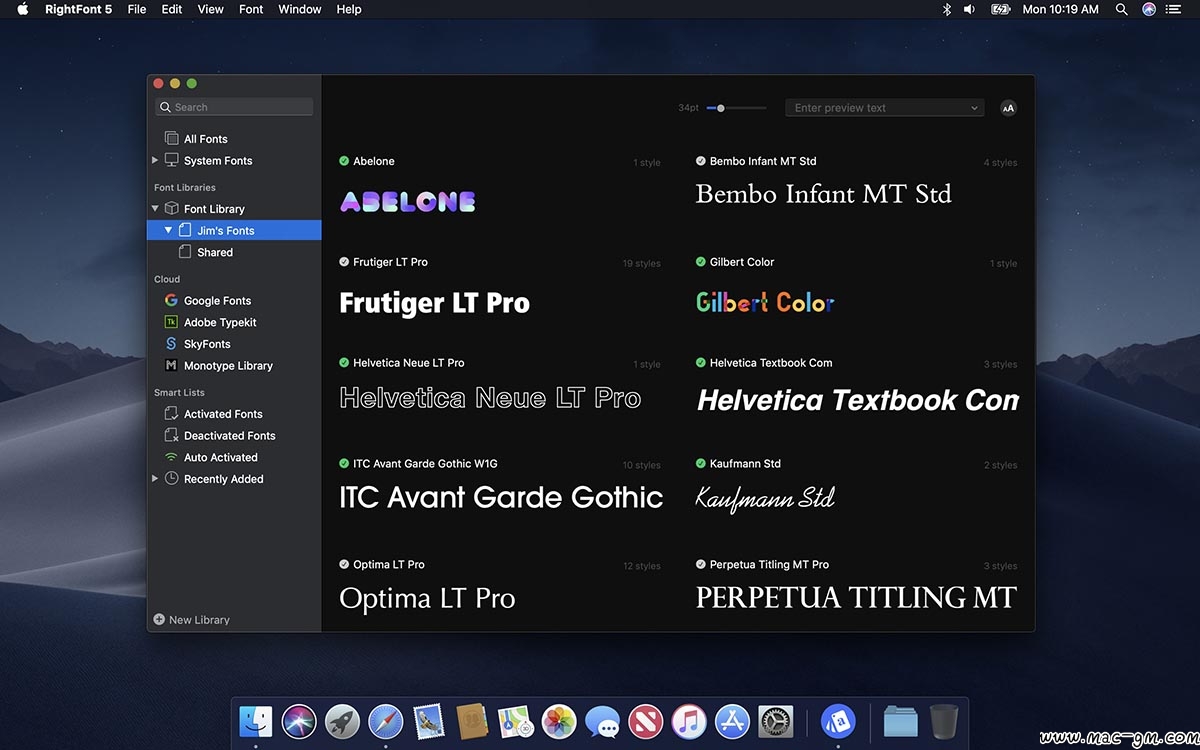Viewport: 1200px width, 750px height.
Task: Open System Preferences gear in dock
Action: coord(776,721)
